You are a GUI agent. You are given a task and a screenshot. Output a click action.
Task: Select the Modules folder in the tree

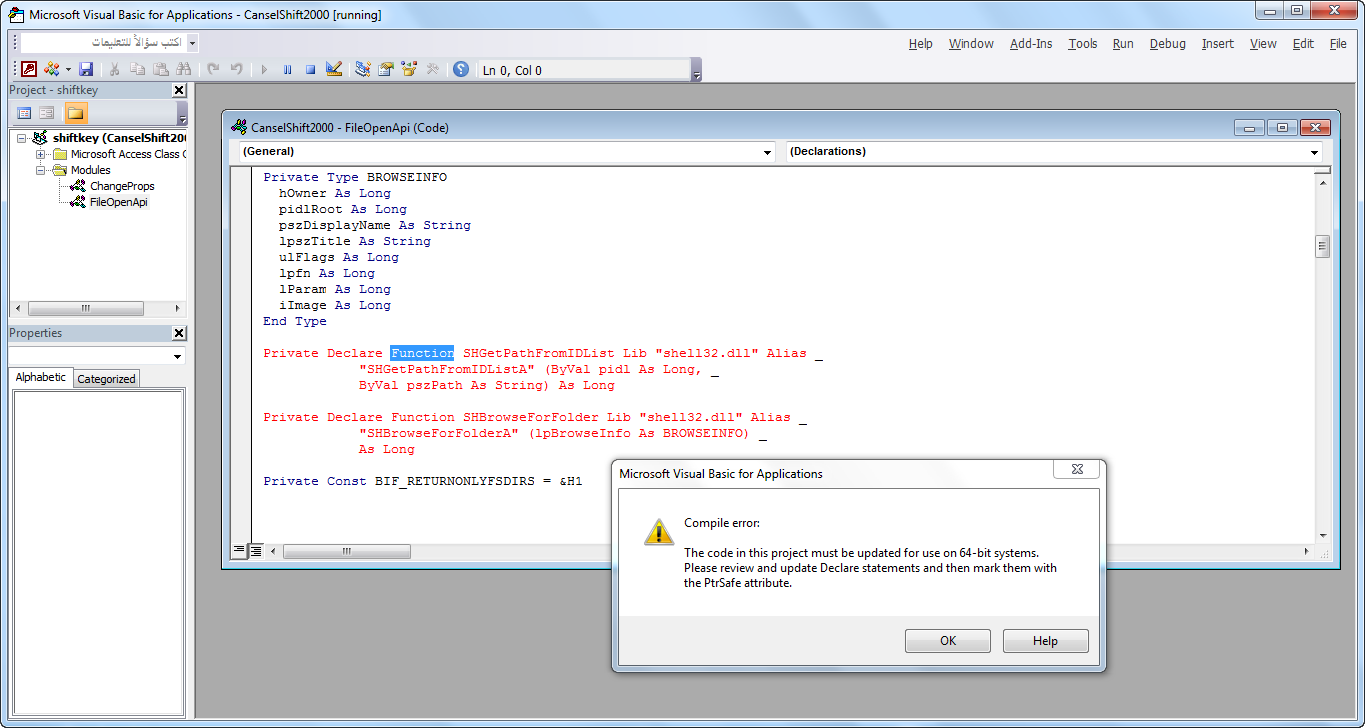click(91, 170)
